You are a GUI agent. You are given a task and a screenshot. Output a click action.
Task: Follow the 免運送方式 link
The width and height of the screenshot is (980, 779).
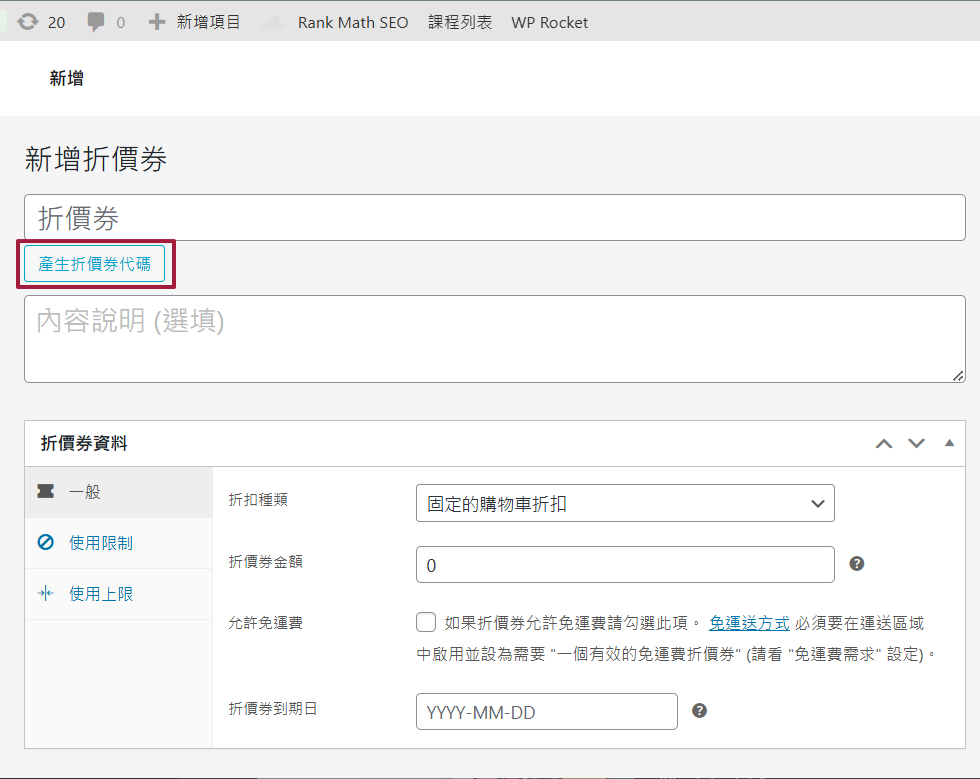click(749, 623)
